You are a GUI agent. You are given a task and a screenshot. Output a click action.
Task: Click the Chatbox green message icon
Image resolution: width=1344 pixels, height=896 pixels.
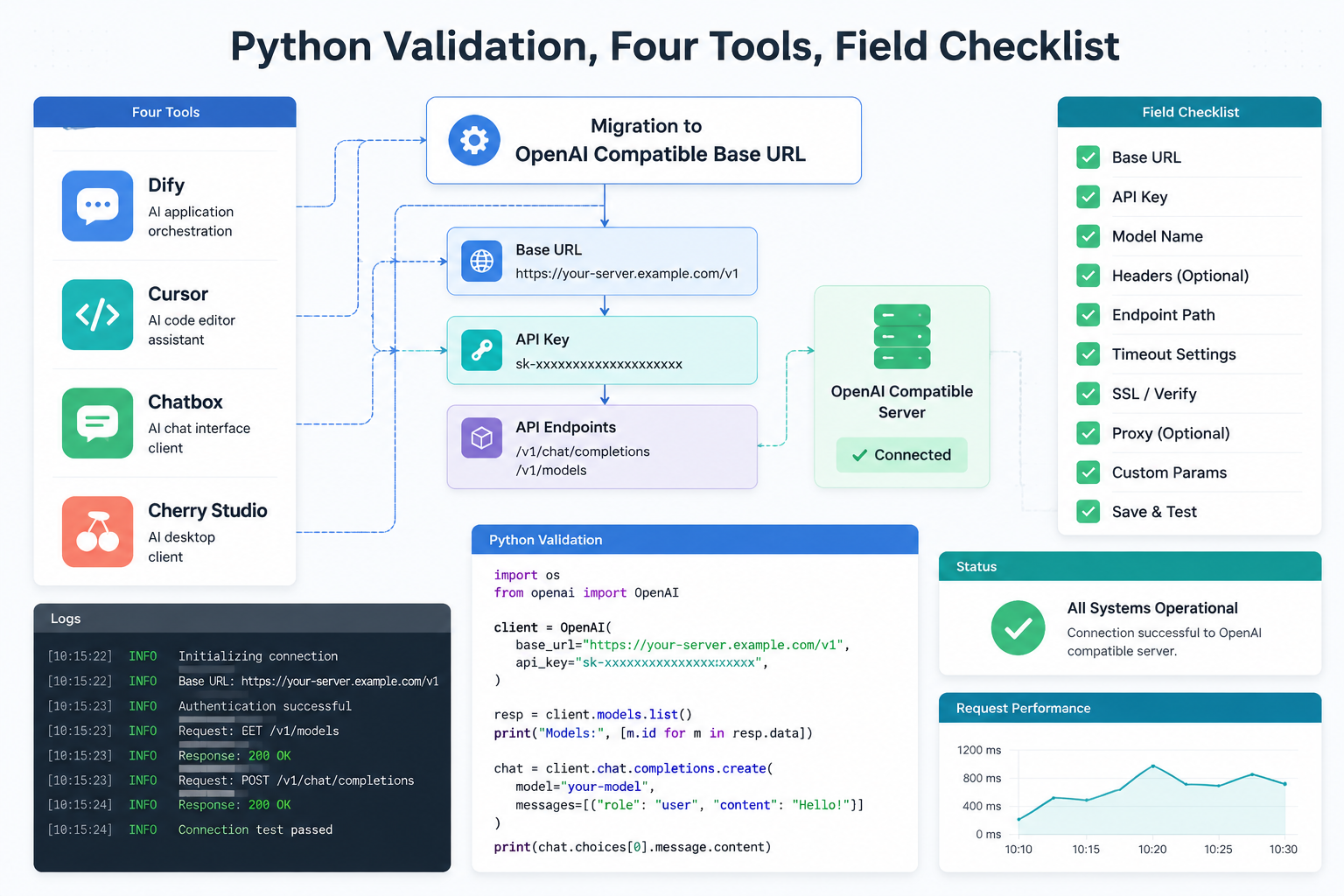tap(97, 423)
